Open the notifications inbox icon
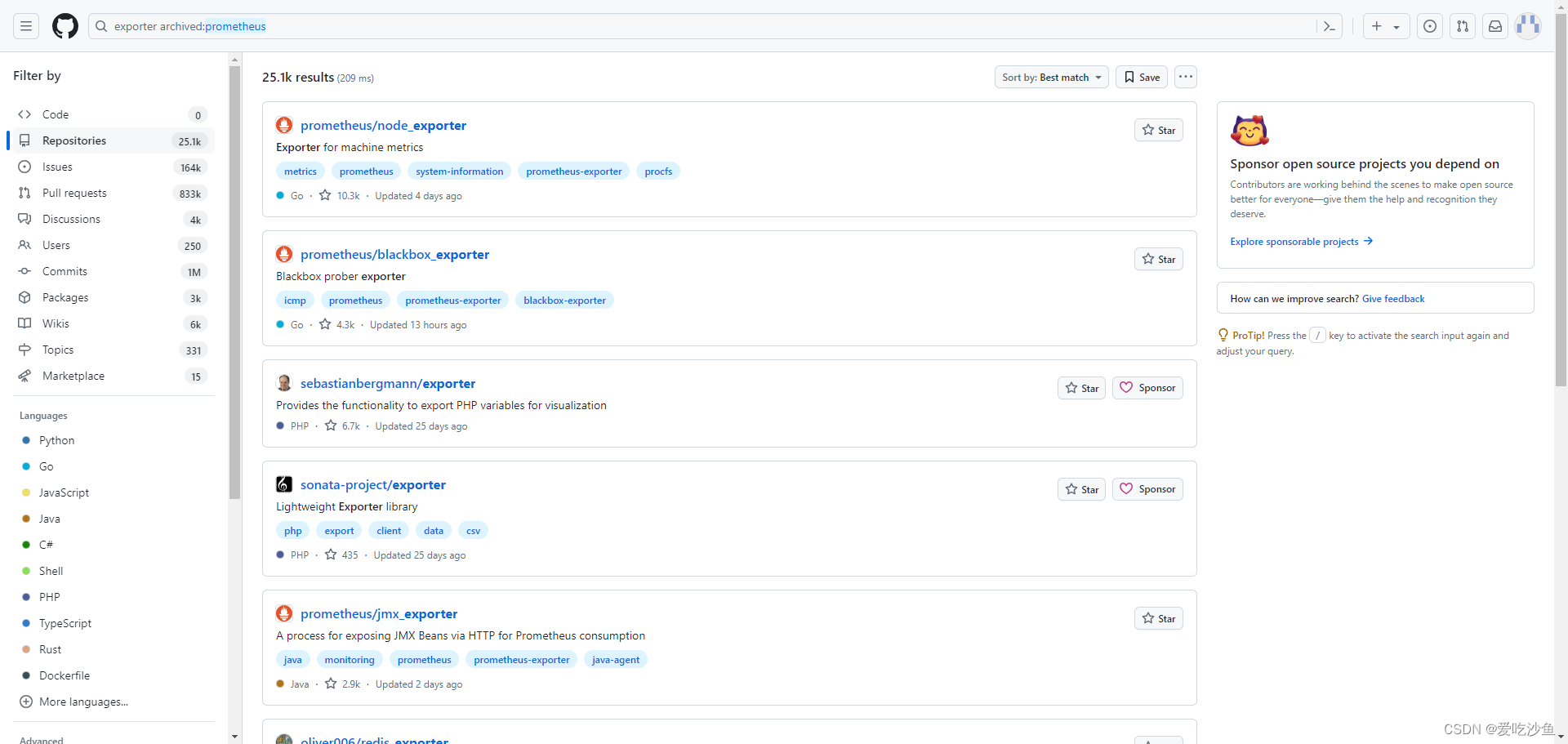1568x744 pixels. (1495, 26)
